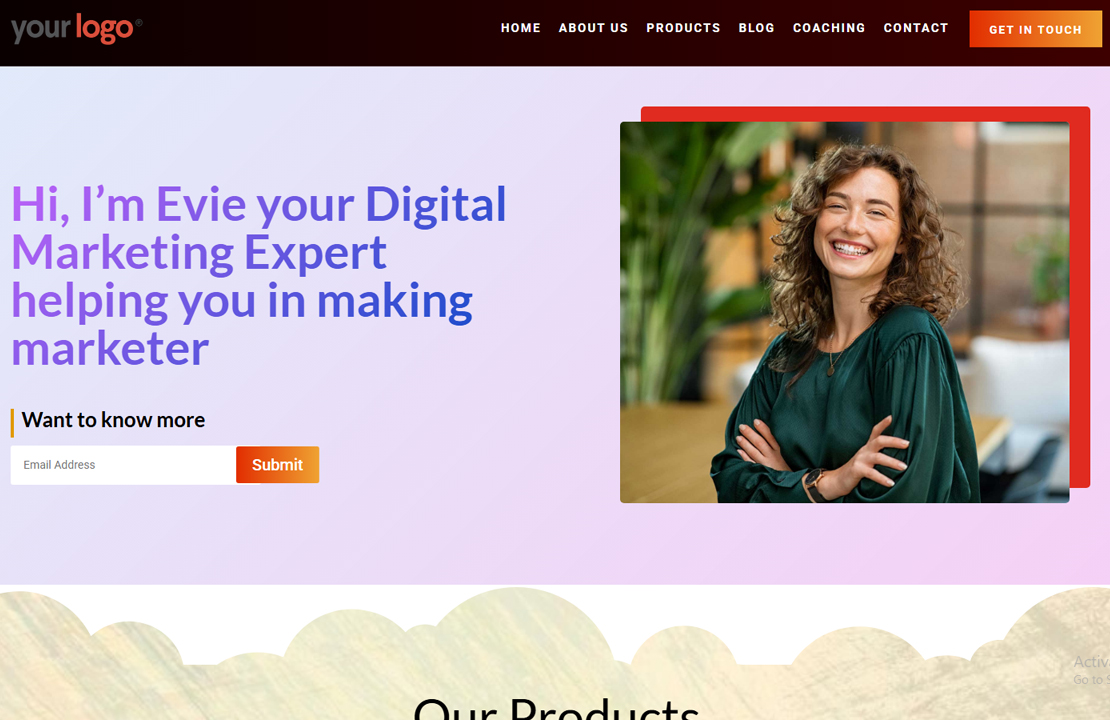
Task: Click the 'Want to know more' heading
Action: [113, 420]
